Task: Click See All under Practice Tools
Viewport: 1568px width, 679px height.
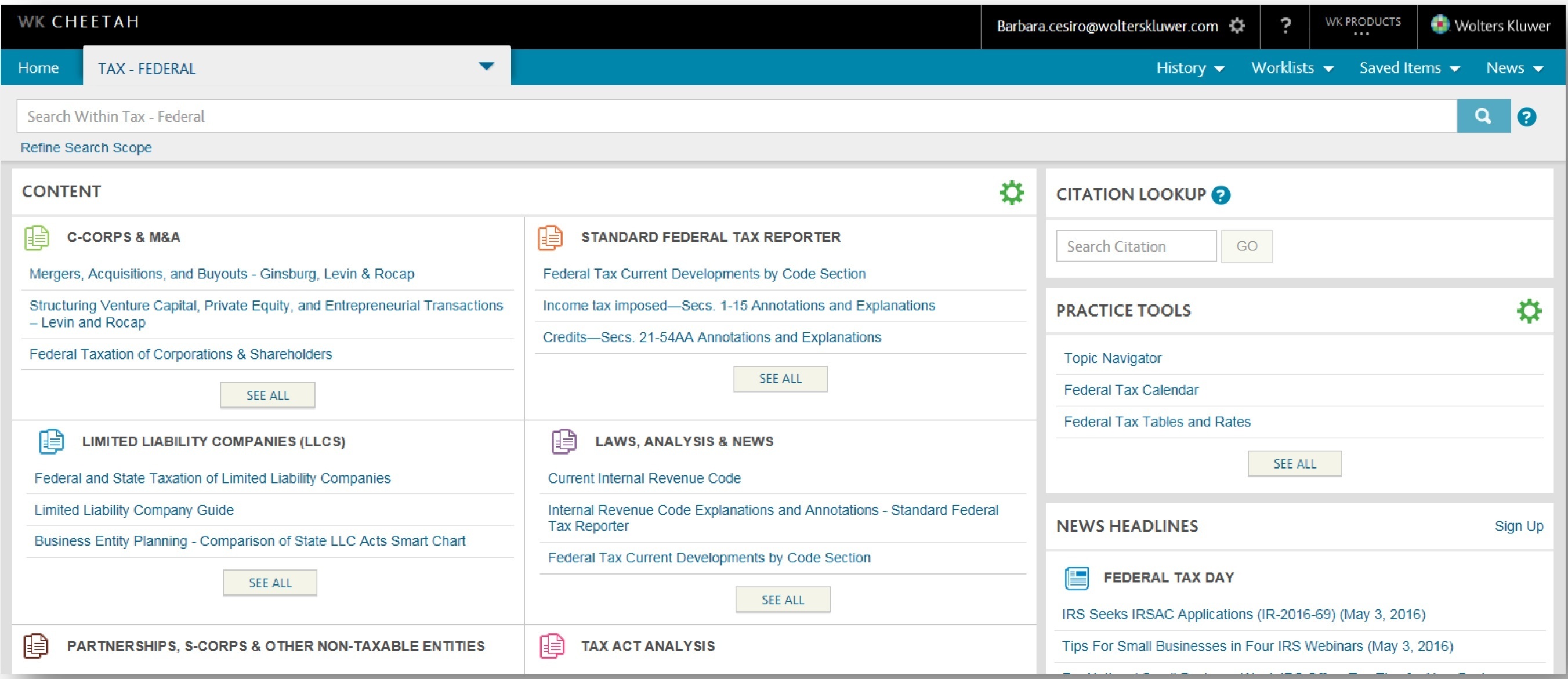Action: coord(1295,464)
